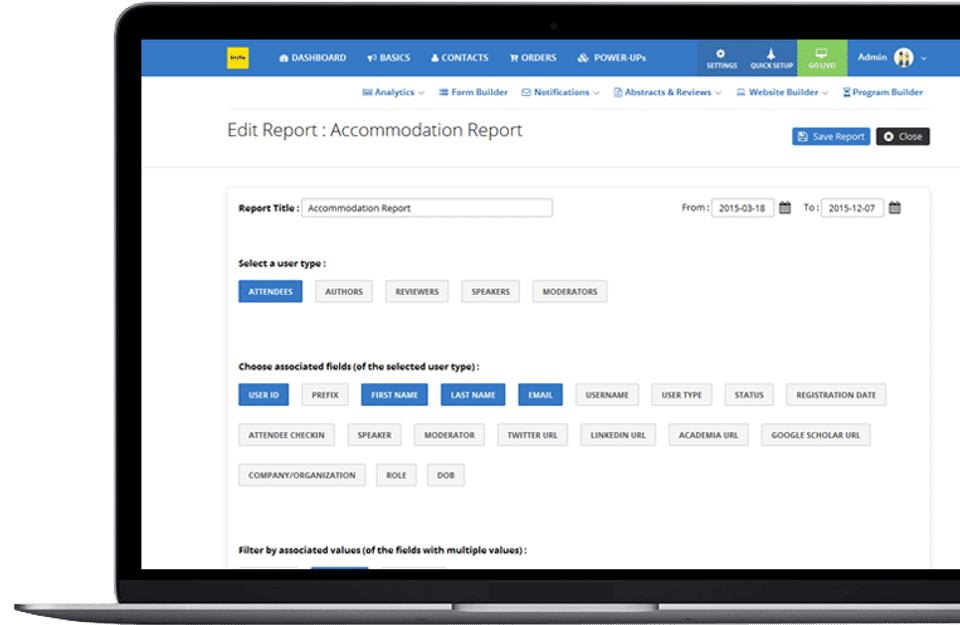Enable the Moderator field
Viewport: 960px width, 625px height.
[x=449, y=435]
